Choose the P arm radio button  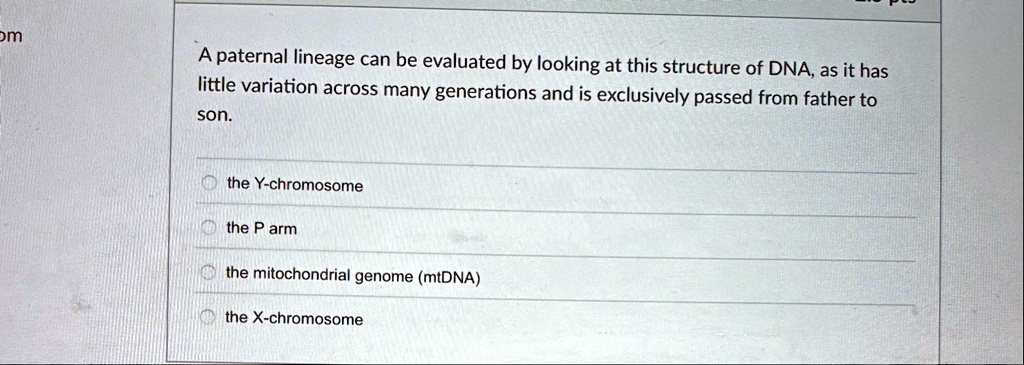click(209, 228)
